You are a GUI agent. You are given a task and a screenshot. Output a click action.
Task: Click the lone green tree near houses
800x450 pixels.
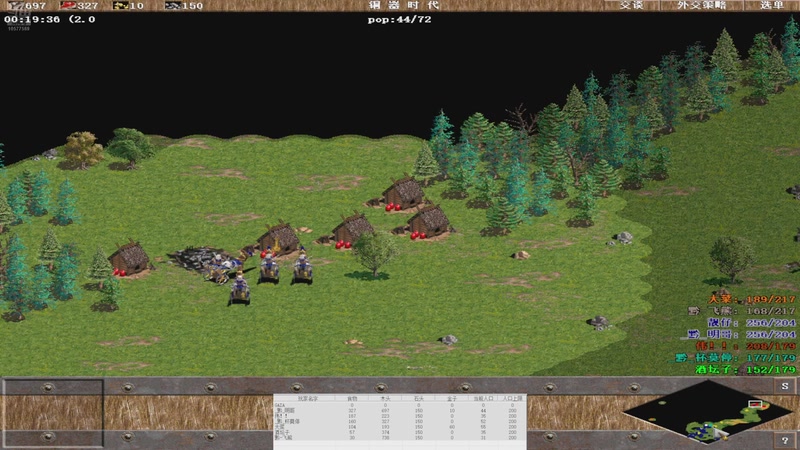pos(374,254)
